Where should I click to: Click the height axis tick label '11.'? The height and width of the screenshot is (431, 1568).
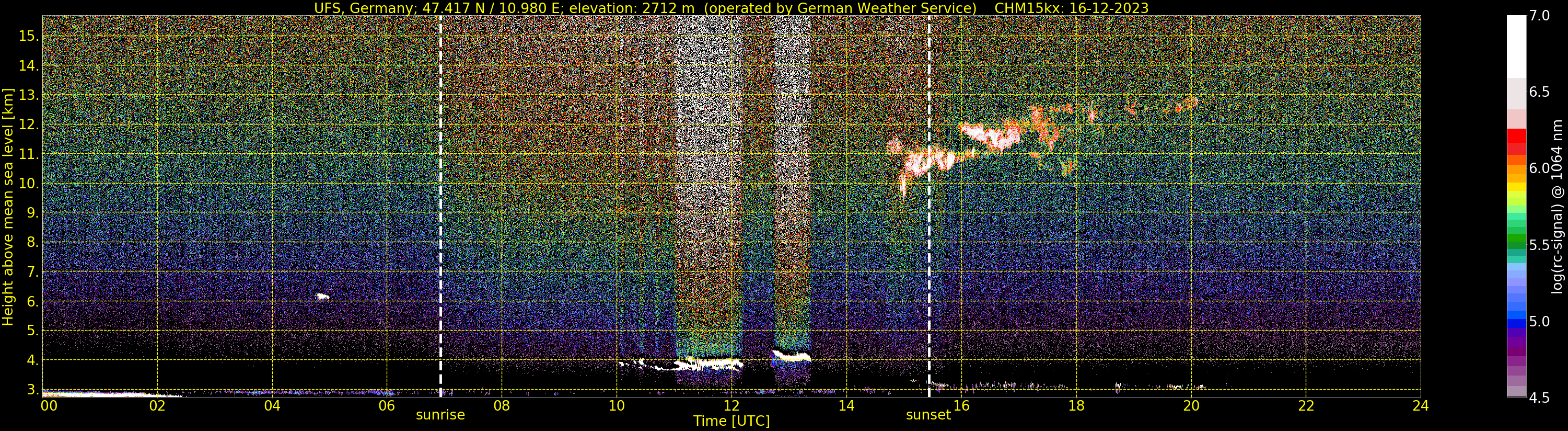[29, 154]
